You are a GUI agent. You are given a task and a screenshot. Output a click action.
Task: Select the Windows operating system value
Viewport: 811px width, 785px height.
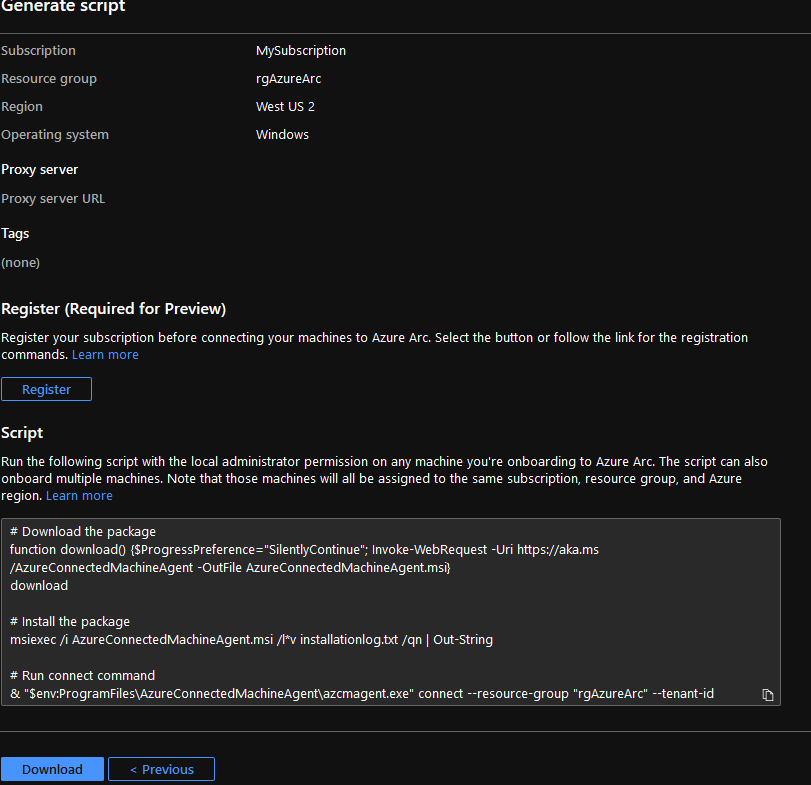click(282, 134)
